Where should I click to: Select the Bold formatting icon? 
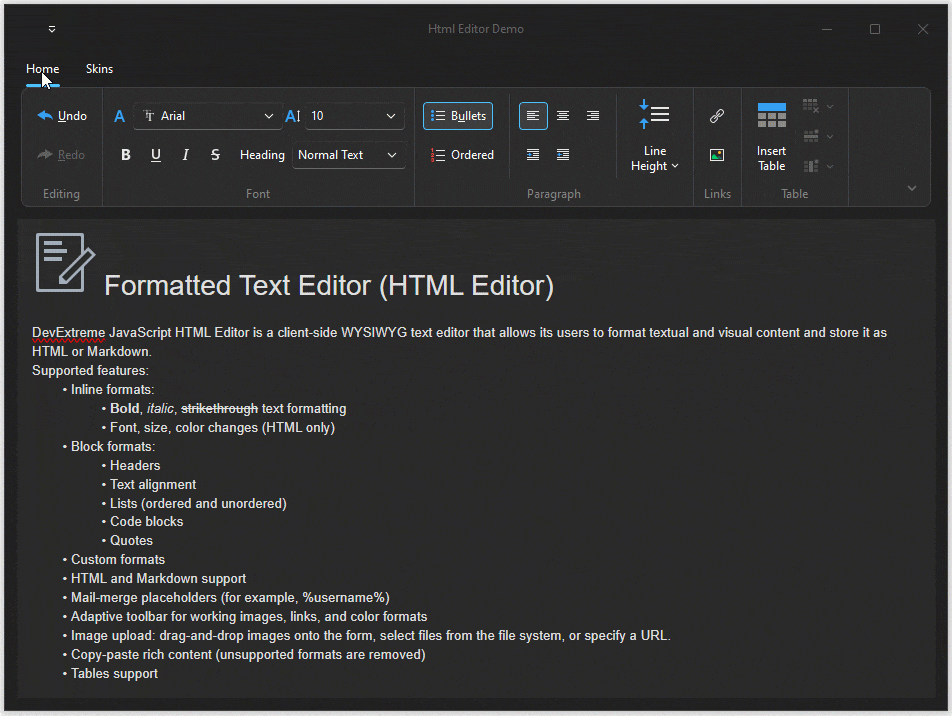click(x=124, y=155)
